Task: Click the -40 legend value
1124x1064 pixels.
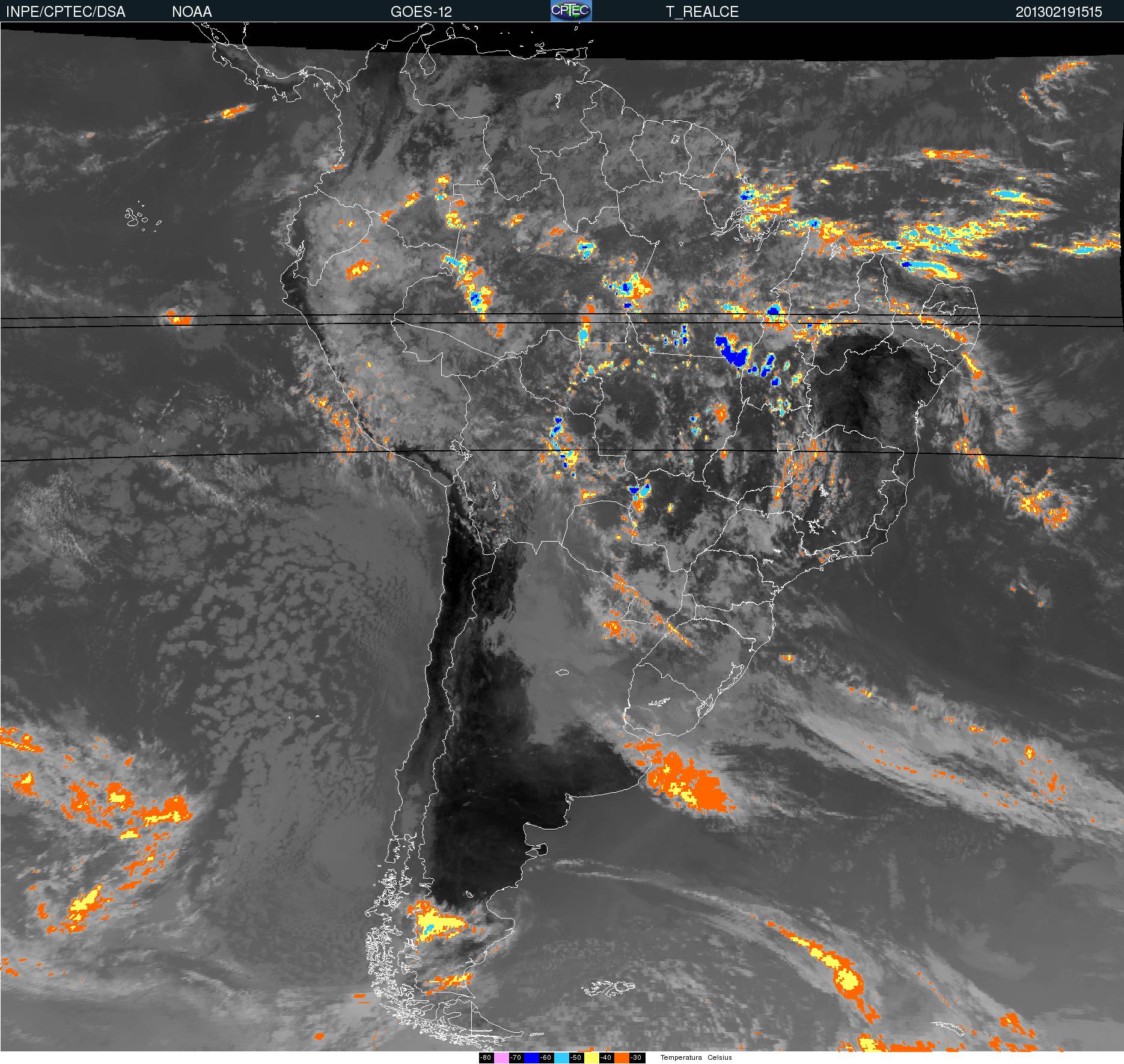Action: coord(606,1057)
